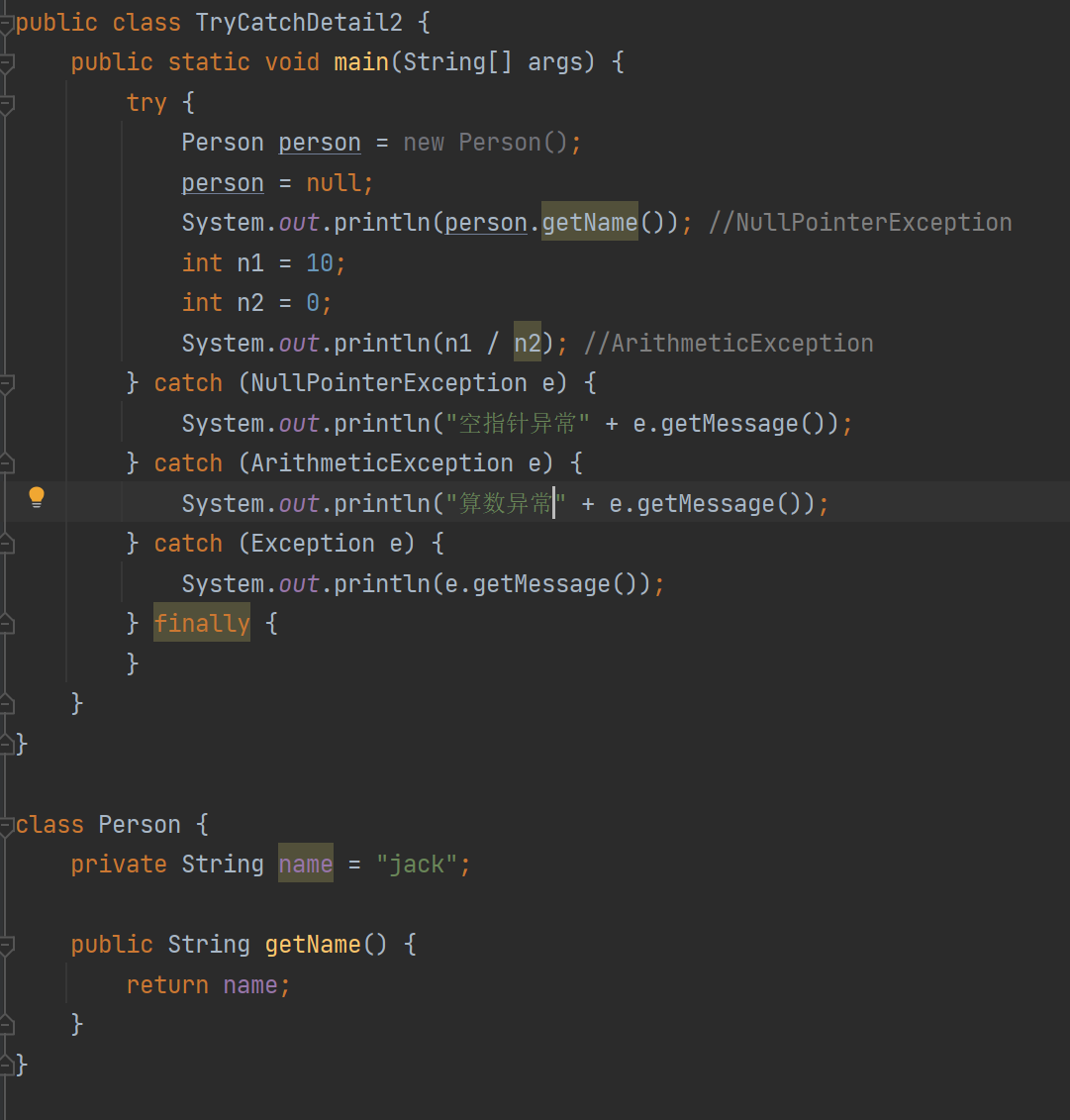
Task: Collapse the catch NullPointerException fold marker
Action: pos(6,384)
